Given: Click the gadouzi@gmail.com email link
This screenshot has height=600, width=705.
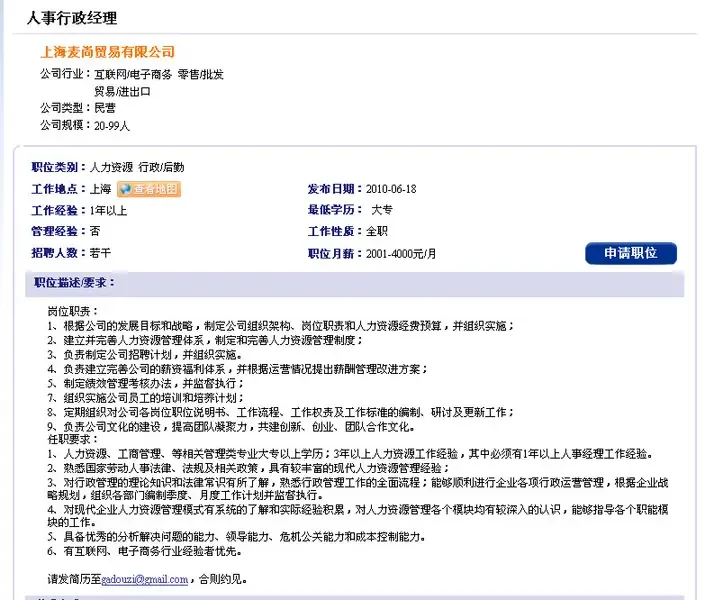Looking at the screenshot, I should (x=145, y=579).
